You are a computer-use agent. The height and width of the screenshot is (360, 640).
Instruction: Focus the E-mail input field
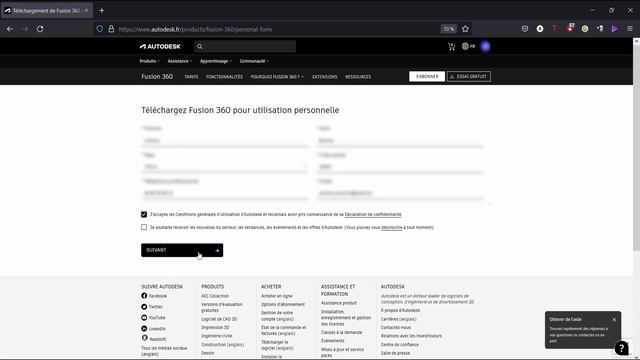point(400,193)
